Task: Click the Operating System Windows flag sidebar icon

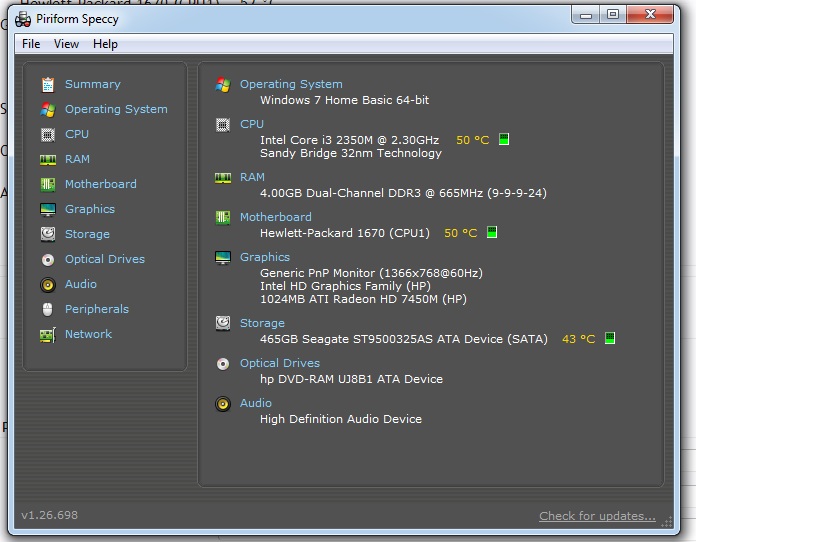Action: click(48, 109)
